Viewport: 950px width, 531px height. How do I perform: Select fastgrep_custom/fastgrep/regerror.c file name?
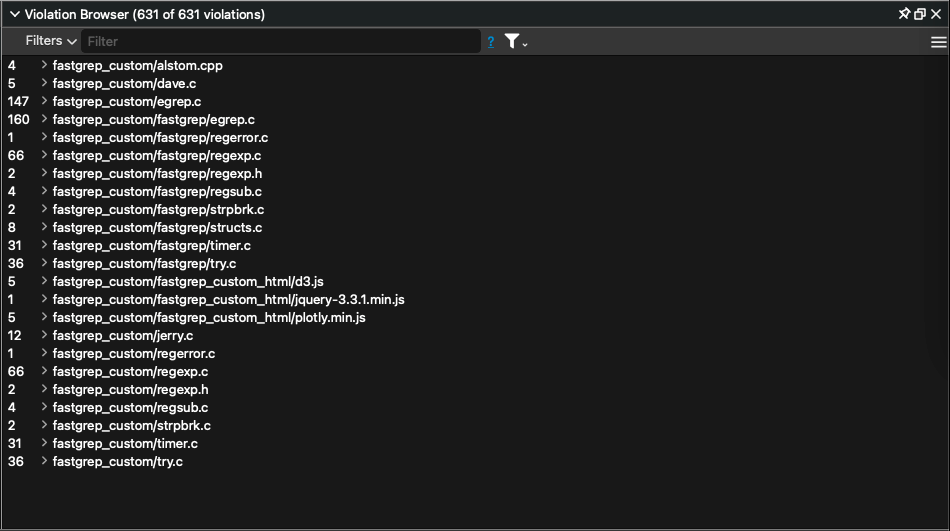pyautogui.click(x=161, y=138)
